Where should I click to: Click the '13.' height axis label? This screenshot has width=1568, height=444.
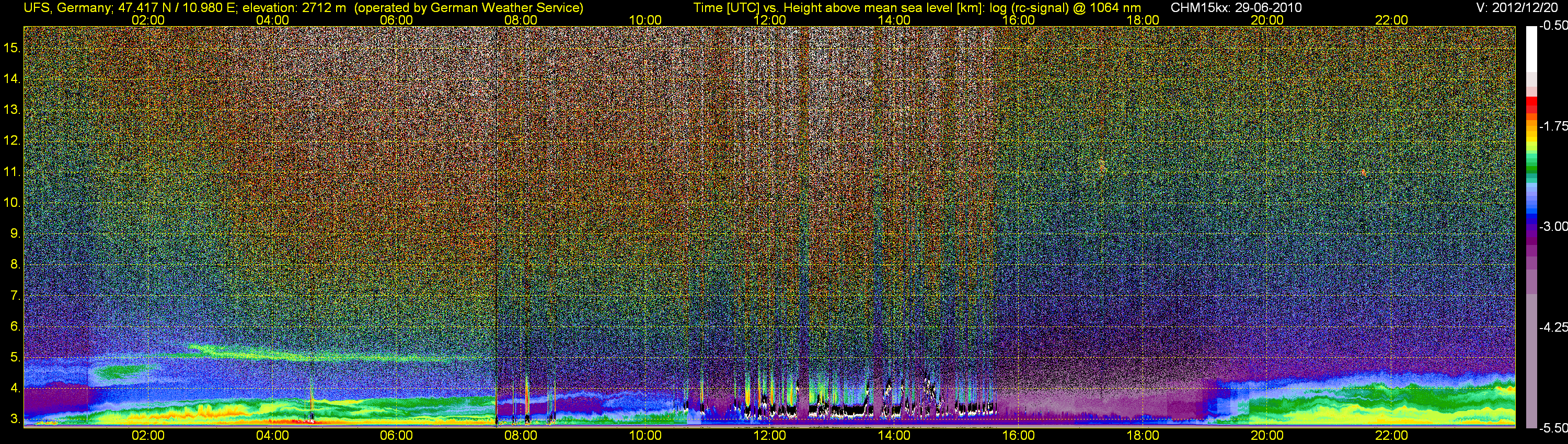click(12, 110)
